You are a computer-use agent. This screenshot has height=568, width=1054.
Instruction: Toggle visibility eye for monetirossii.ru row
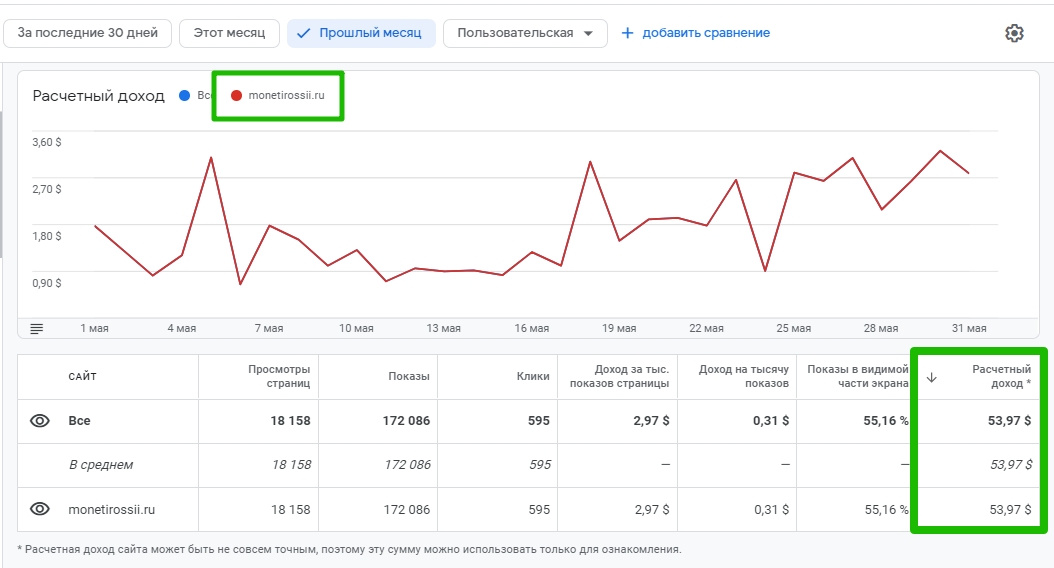(x=39, y=509)
